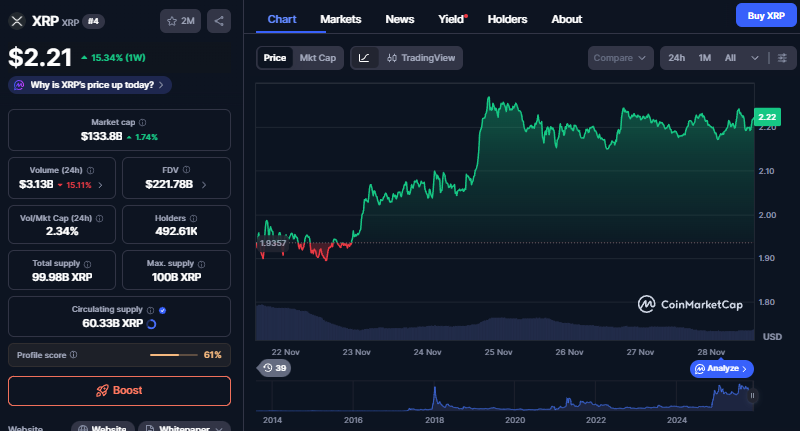Click the info icon beside Circulating supply
The image size is (800, 431).
coord(151,310)
